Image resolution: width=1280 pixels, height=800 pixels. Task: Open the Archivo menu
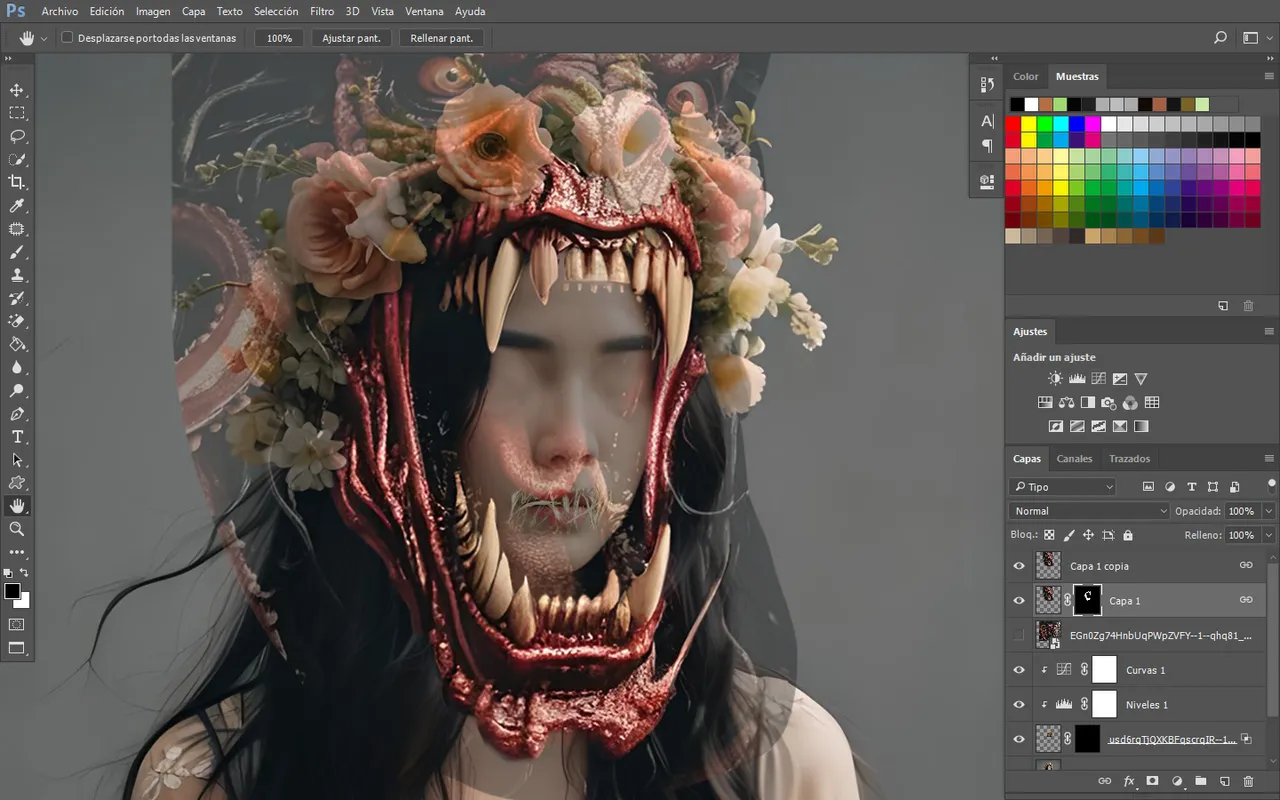[60, 11]
